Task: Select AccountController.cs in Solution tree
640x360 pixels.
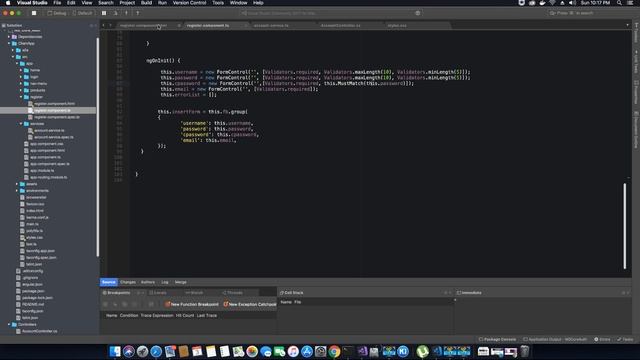Action: tap(40, 331)
